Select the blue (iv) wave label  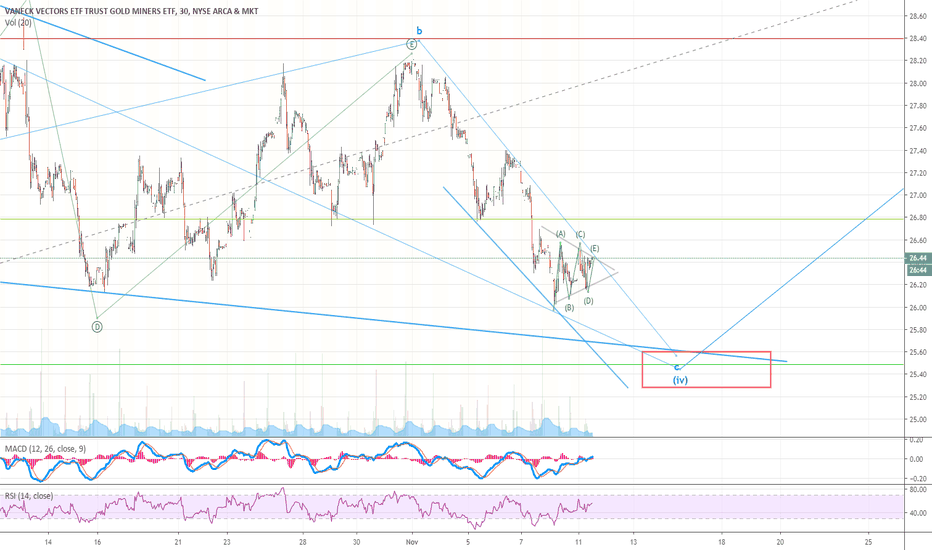[x=681, y=379]
